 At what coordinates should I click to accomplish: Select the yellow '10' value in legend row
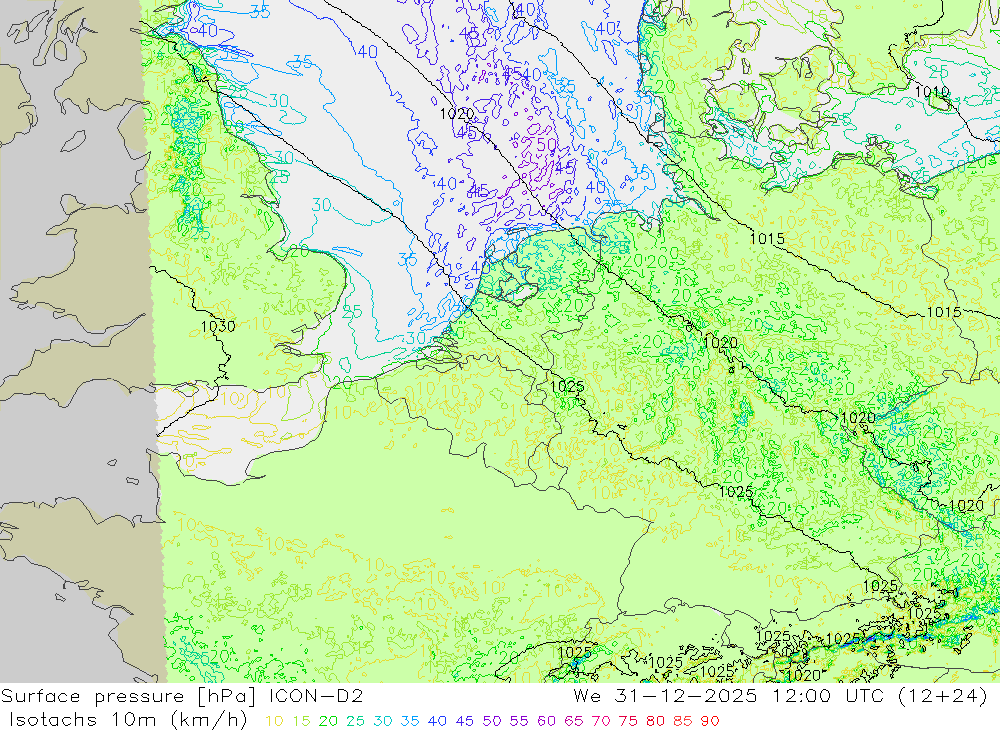click(x=274, y=721)
